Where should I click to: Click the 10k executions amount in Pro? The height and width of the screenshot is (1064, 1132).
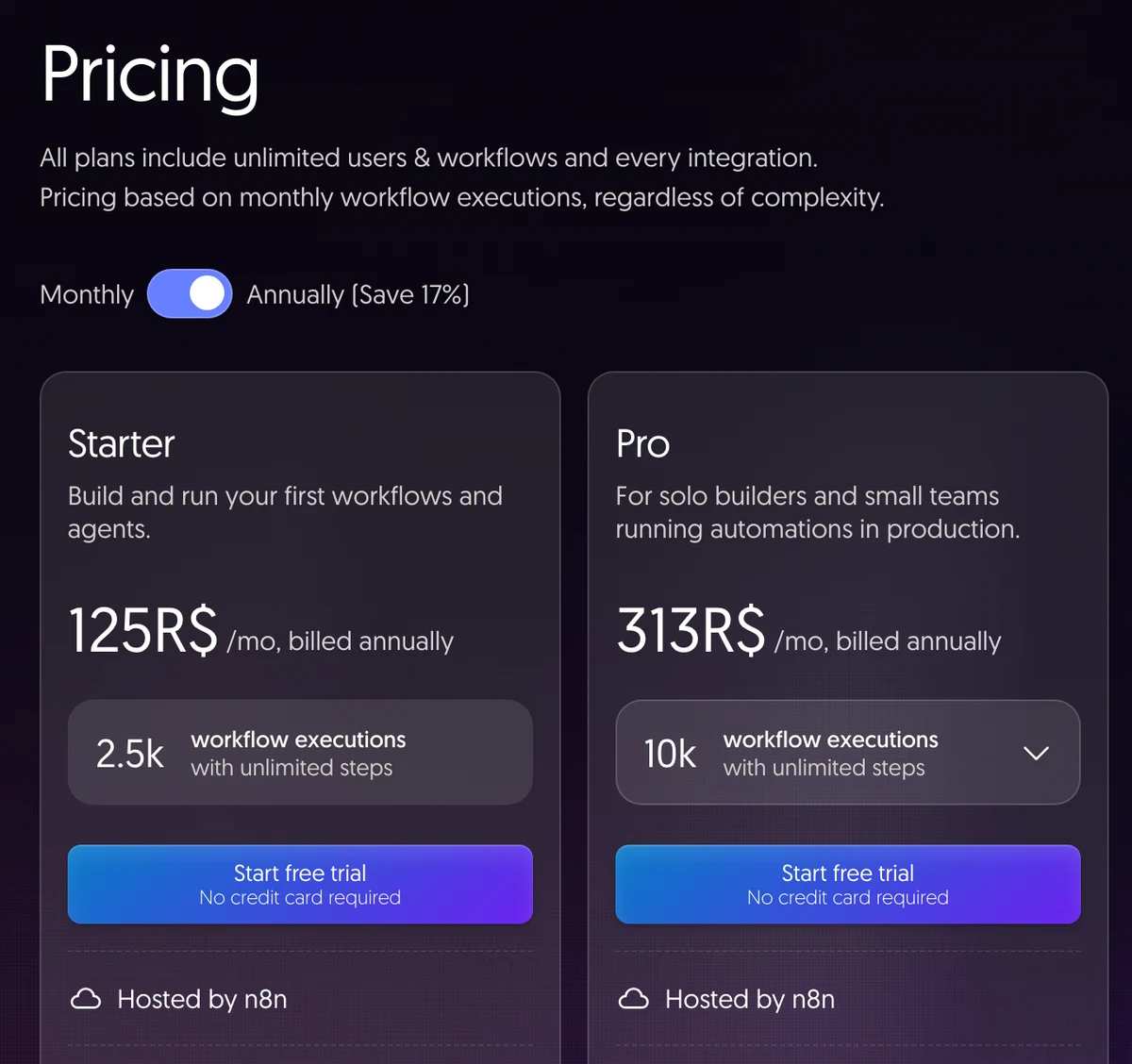pyautogui.click(x=670, y=754)
